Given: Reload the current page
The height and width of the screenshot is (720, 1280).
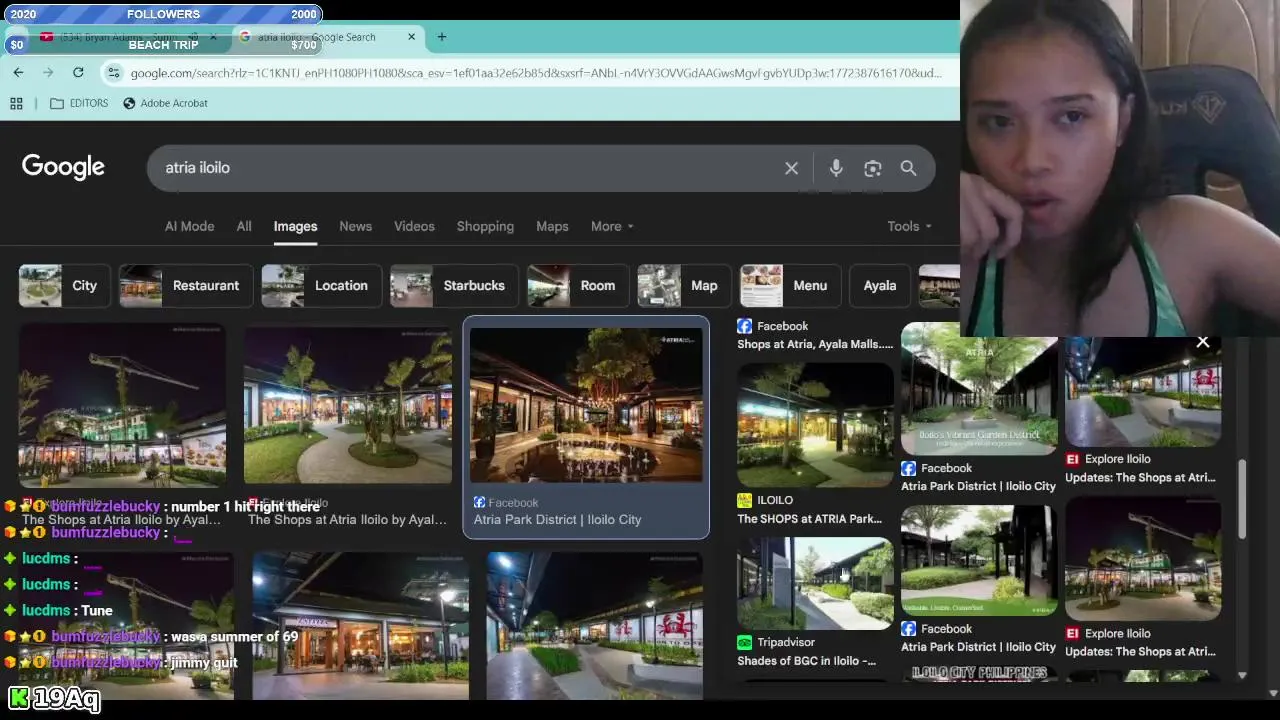Looking at the screenshot, I should pyautogui.click(x=78, y=72).
